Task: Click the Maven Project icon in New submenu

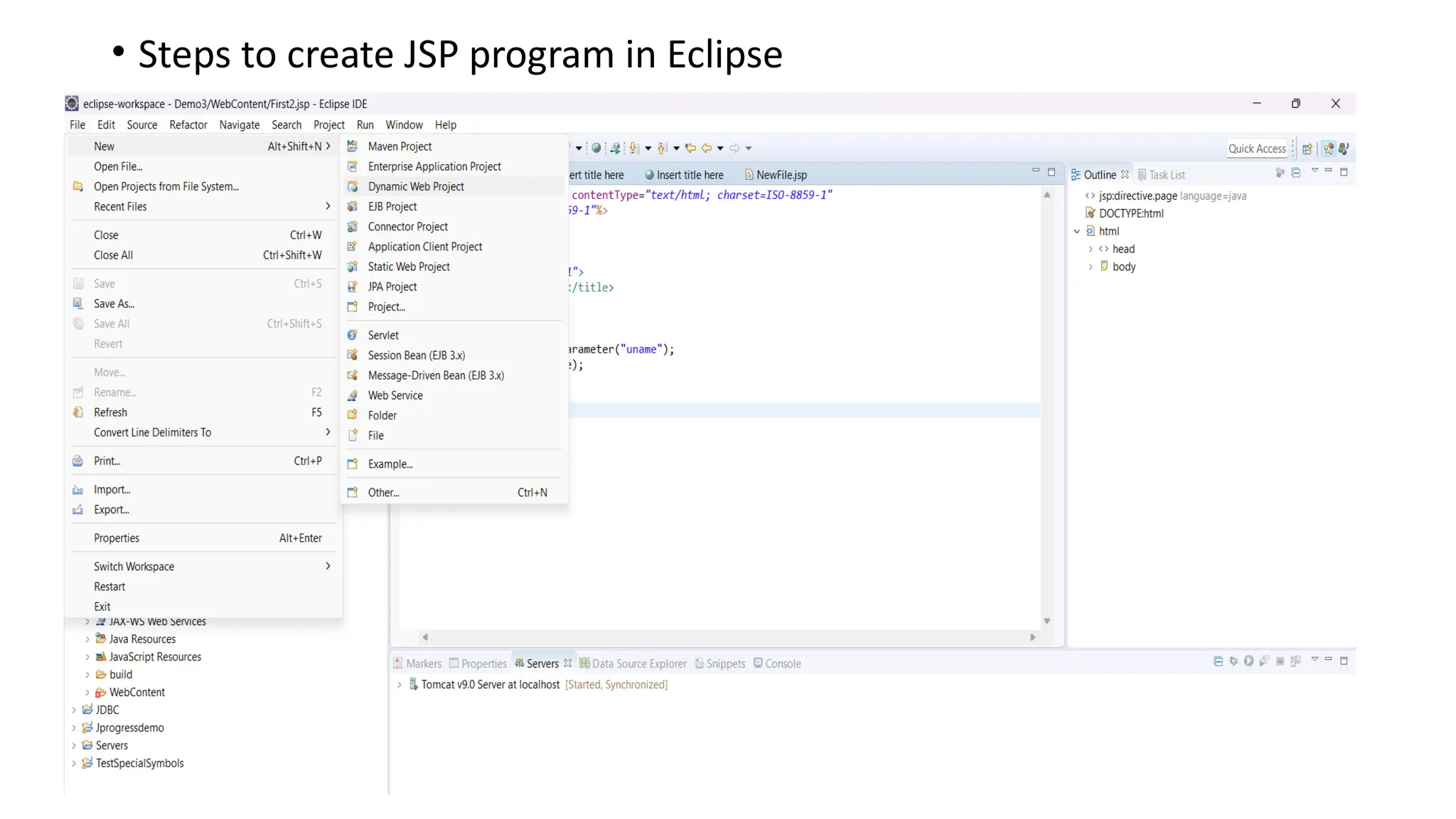Action: click(353, 146)
